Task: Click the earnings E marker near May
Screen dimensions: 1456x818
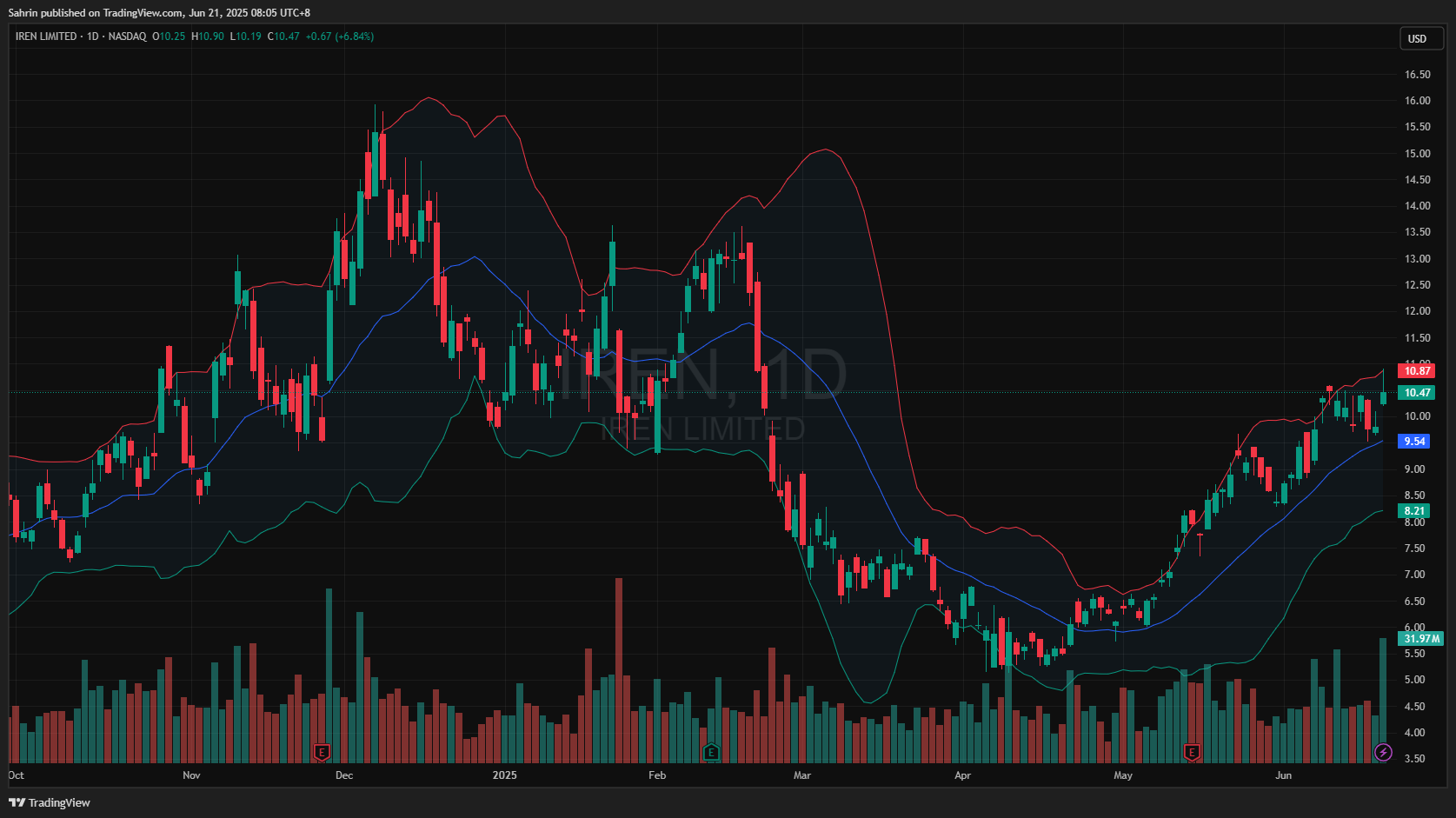Action: coord(1192,752)
